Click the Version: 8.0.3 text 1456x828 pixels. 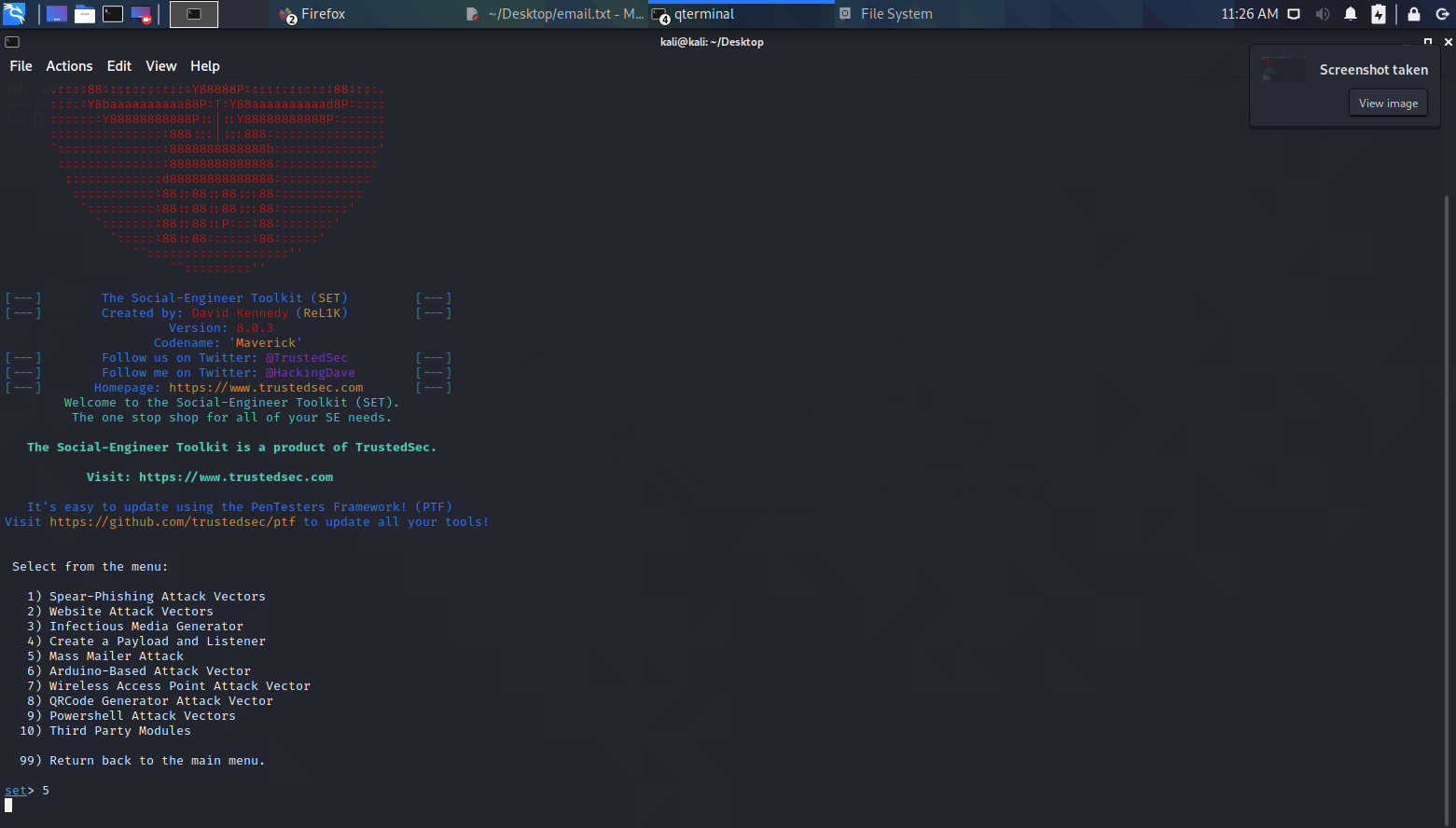click(221, 328)
